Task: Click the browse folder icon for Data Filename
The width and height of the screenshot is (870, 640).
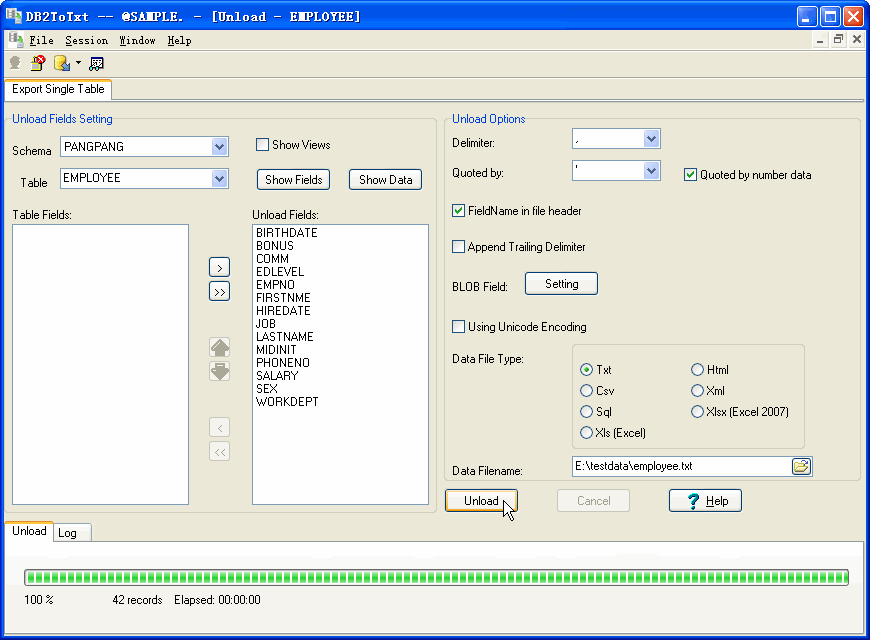Action: 801,466
